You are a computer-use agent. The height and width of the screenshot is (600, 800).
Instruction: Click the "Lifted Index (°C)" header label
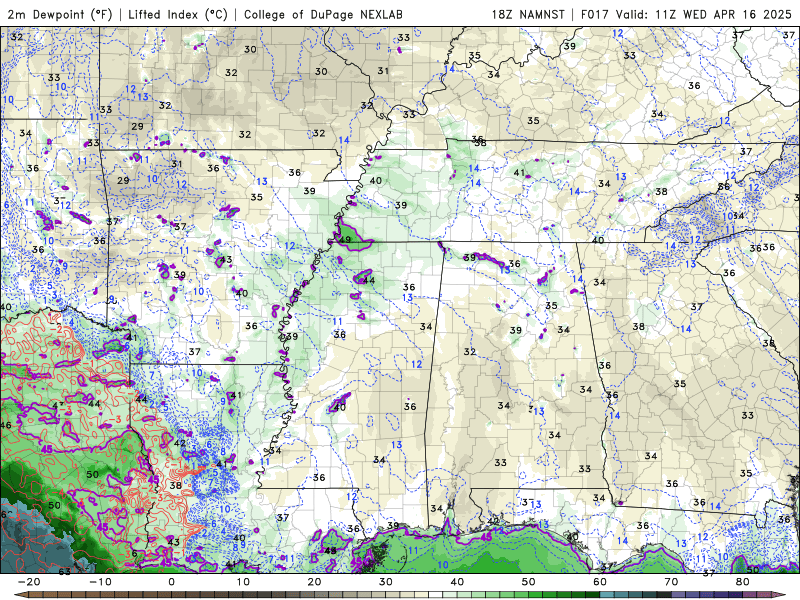178,14
